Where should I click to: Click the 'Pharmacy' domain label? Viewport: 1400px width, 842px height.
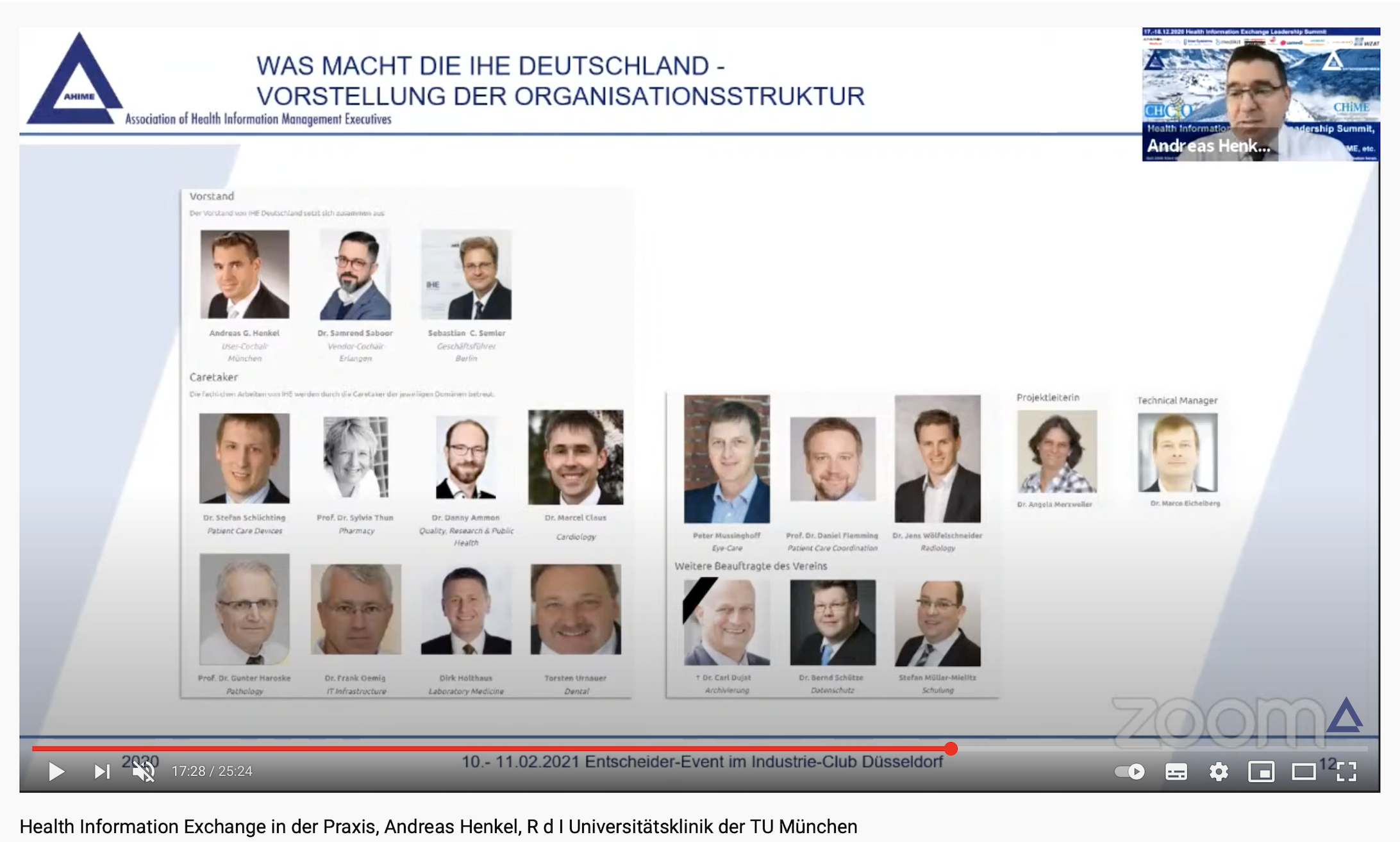point(356,531)
